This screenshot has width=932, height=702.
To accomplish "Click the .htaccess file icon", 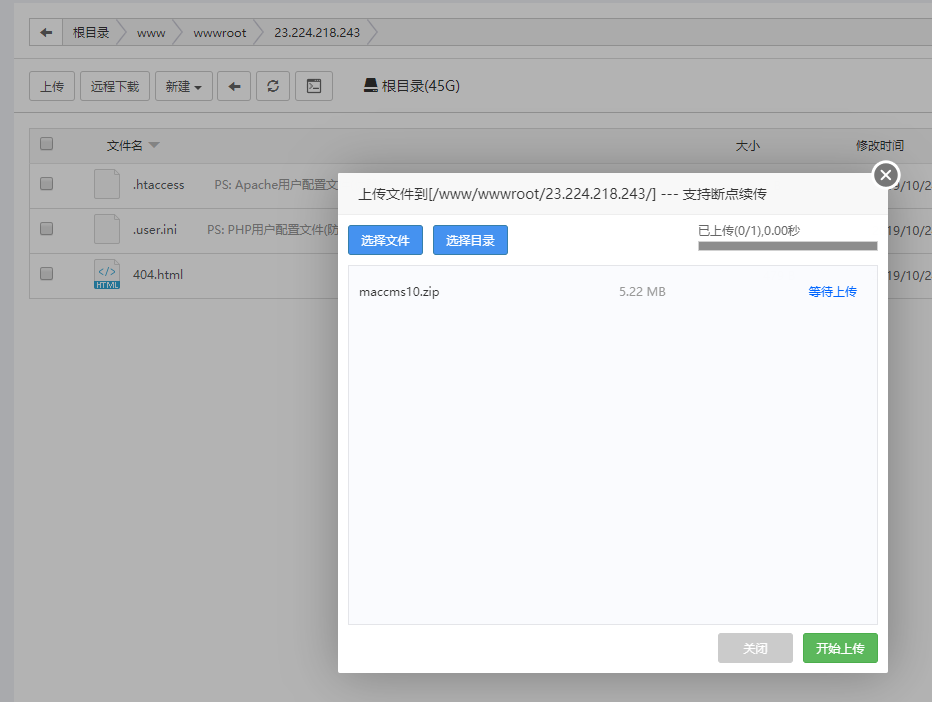I will (x=107, y=185).
